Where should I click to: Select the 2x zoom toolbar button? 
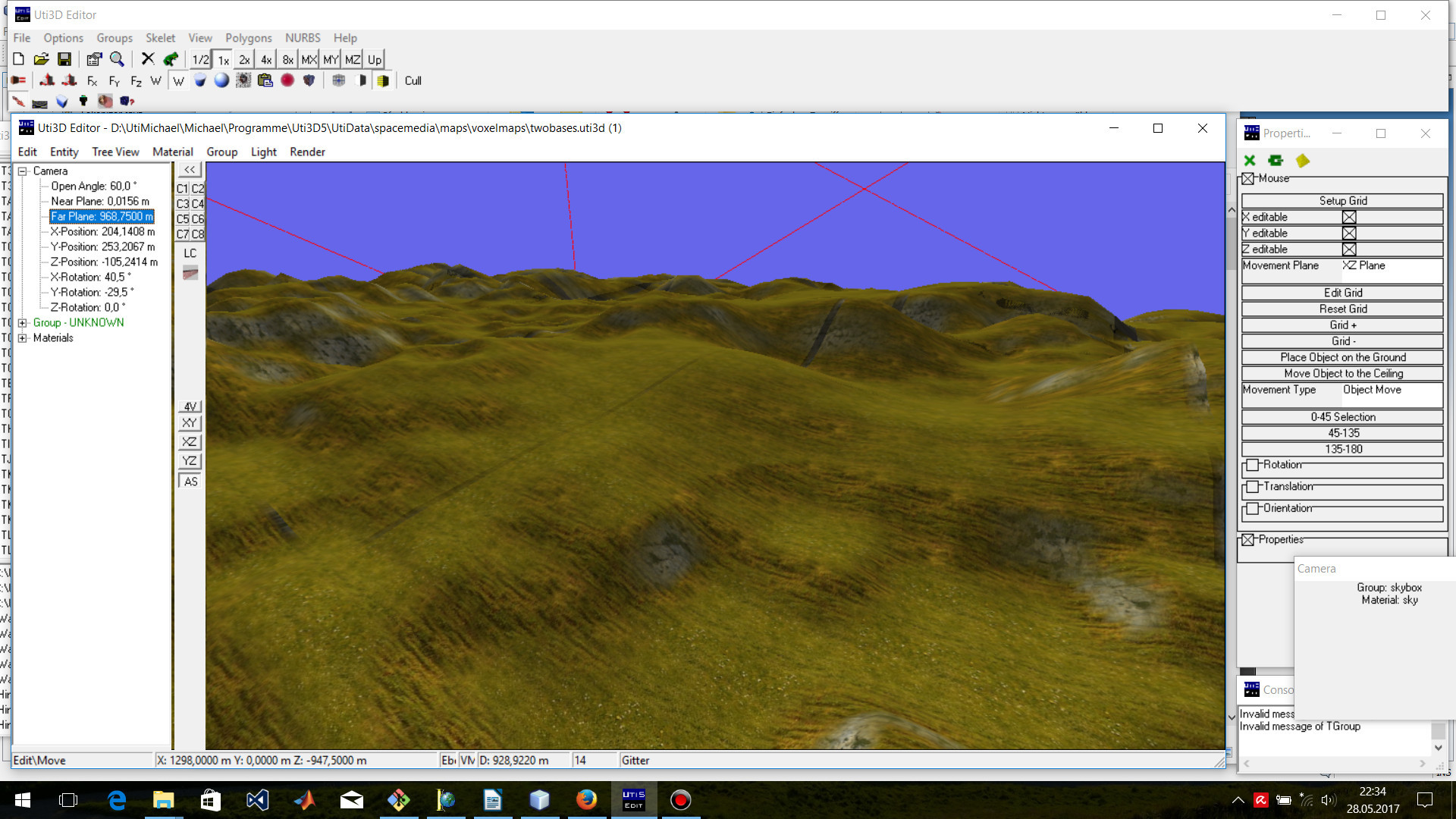click(x=244, y=60)
